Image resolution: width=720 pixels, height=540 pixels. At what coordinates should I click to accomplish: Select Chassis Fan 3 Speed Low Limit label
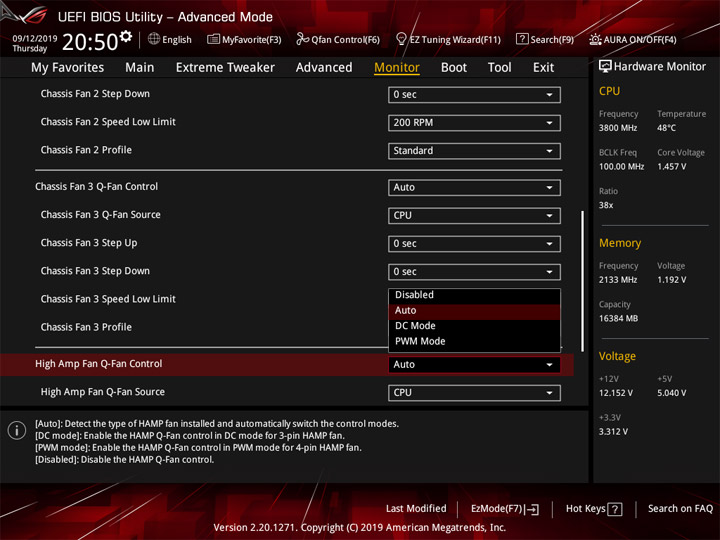tap(108, 299)
